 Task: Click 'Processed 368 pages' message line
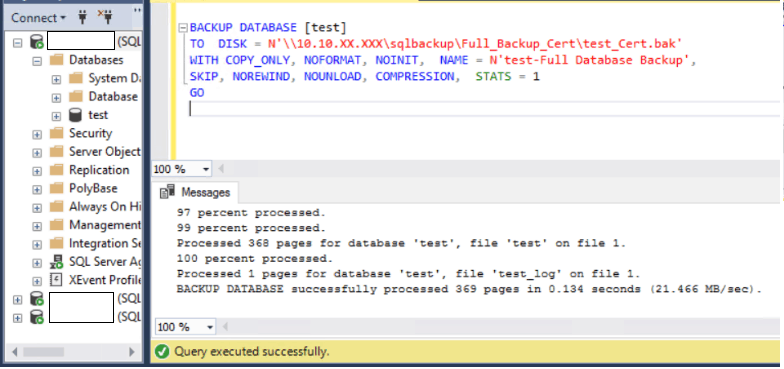pyautogui.click(x=401, y=244)
